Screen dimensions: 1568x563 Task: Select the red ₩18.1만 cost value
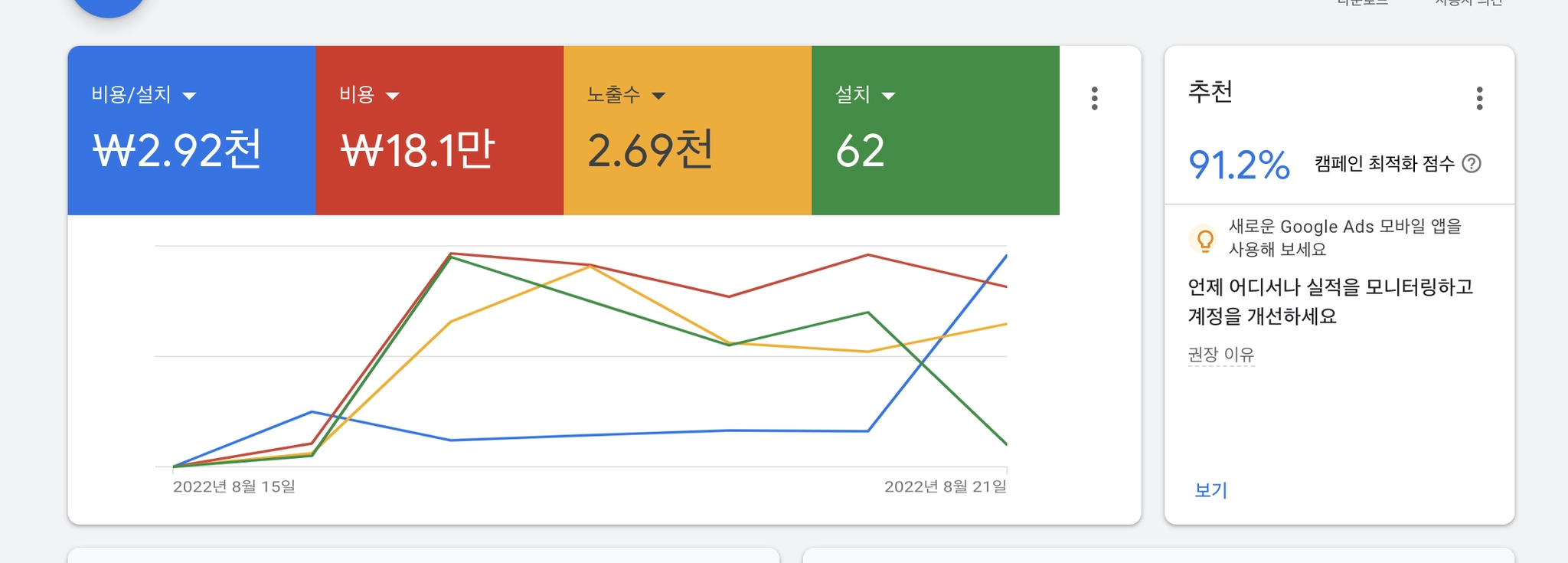[418, 150]
